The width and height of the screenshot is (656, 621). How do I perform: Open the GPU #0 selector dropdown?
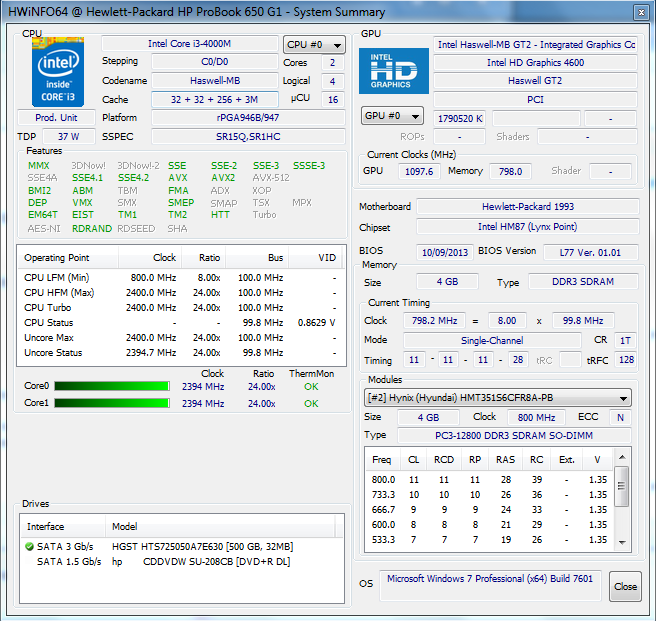392,116
